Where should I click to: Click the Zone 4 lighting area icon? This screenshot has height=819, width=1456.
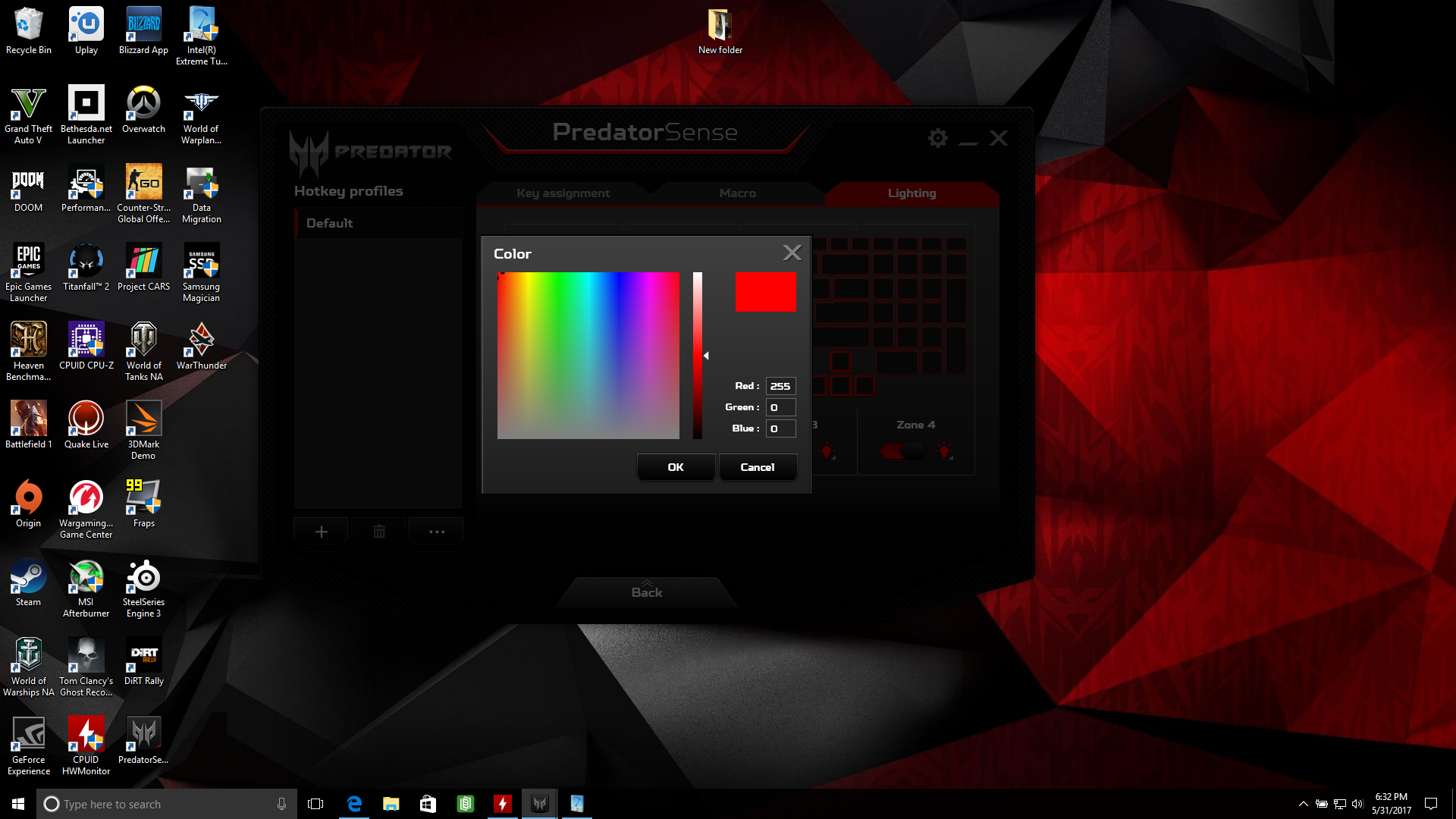coord(944,451)
